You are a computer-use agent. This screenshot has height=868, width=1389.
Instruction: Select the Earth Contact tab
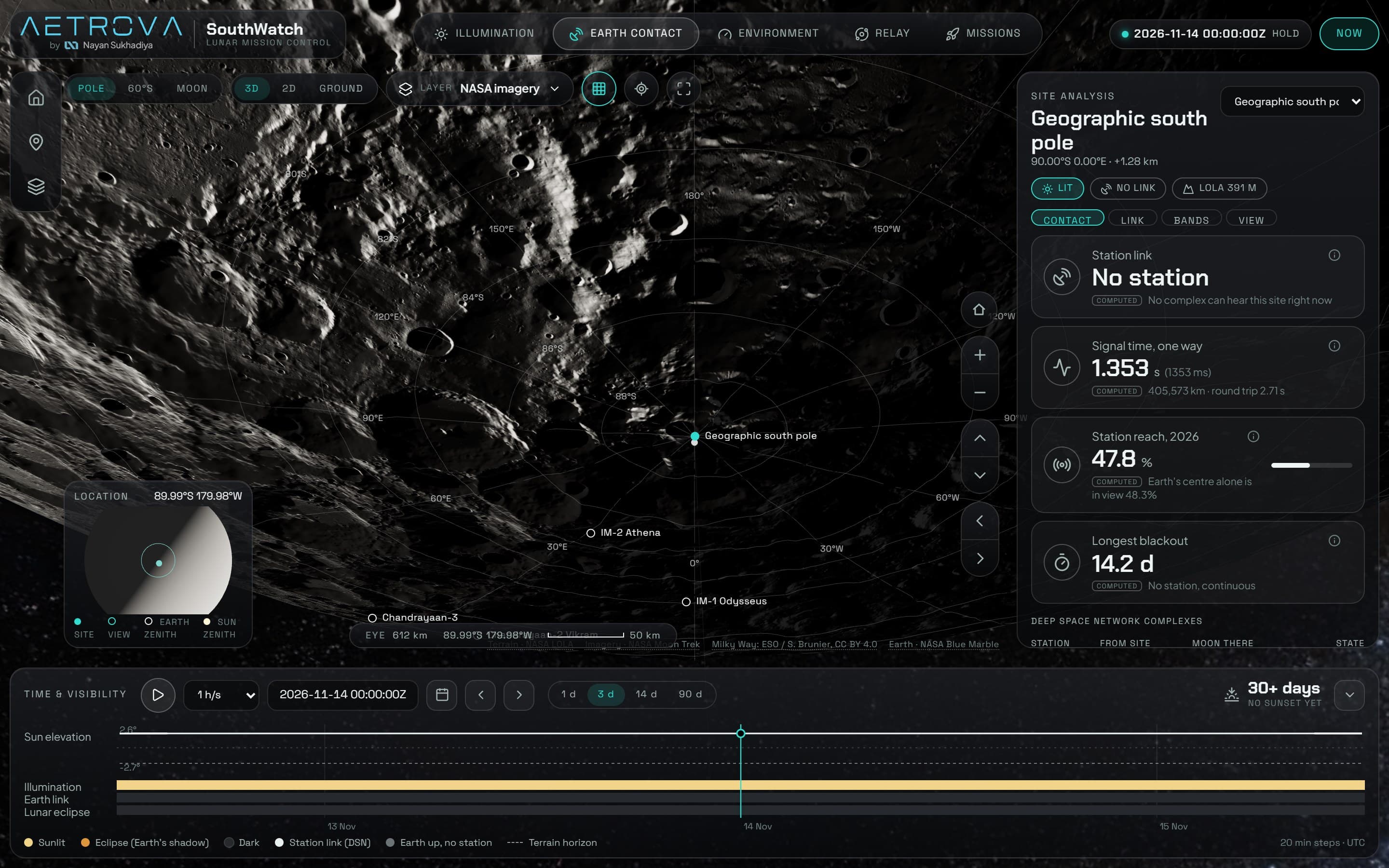(x=626, y=33)
